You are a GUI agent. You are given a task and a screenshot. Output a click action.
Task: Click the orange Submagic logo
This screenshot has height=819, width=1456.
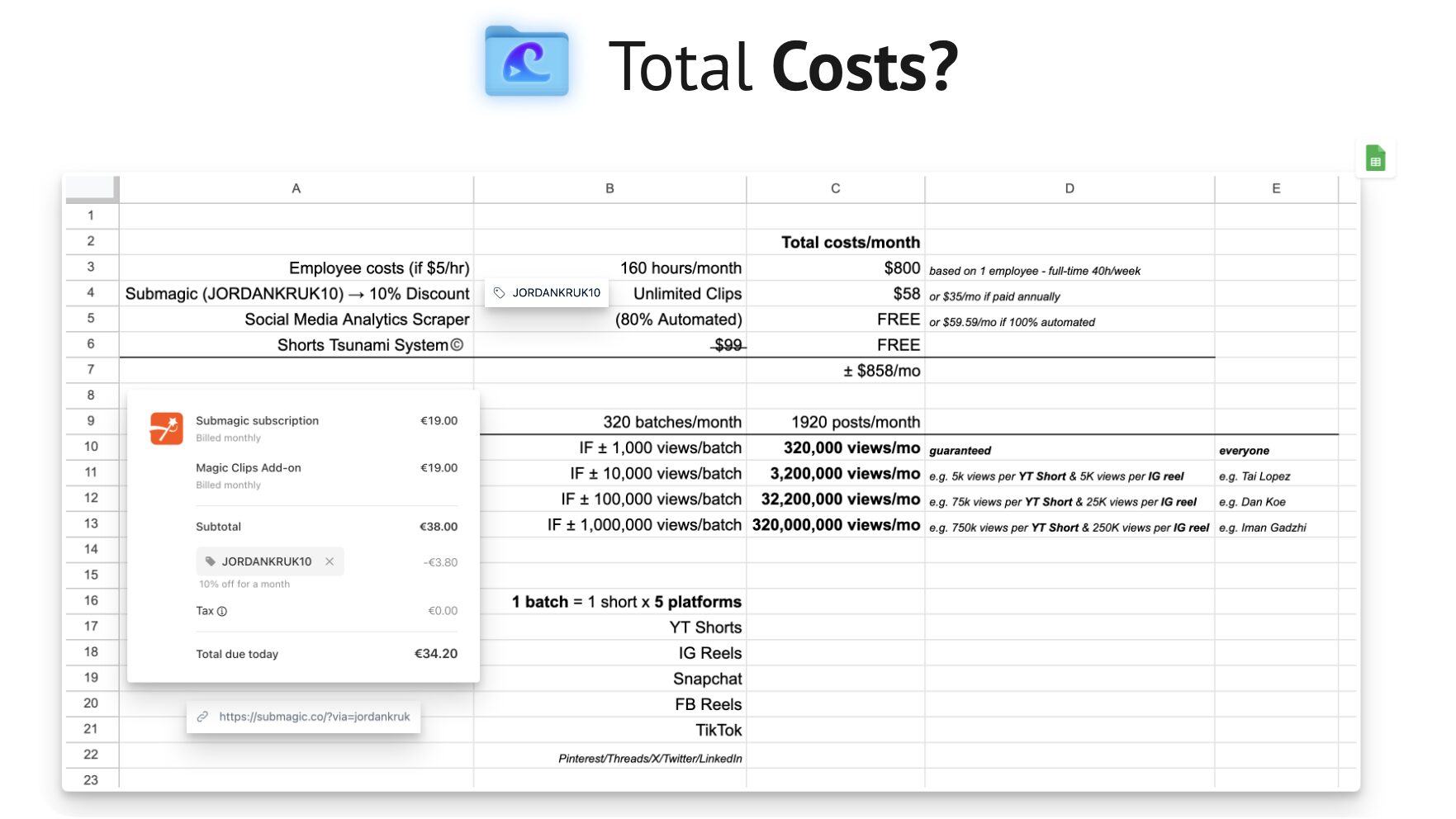tap(166, 428)
